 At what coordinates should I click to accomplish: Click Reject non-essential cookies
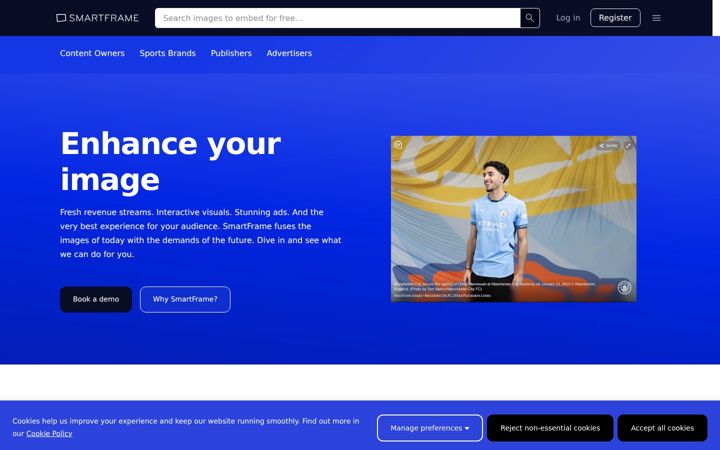click(550, 428)
